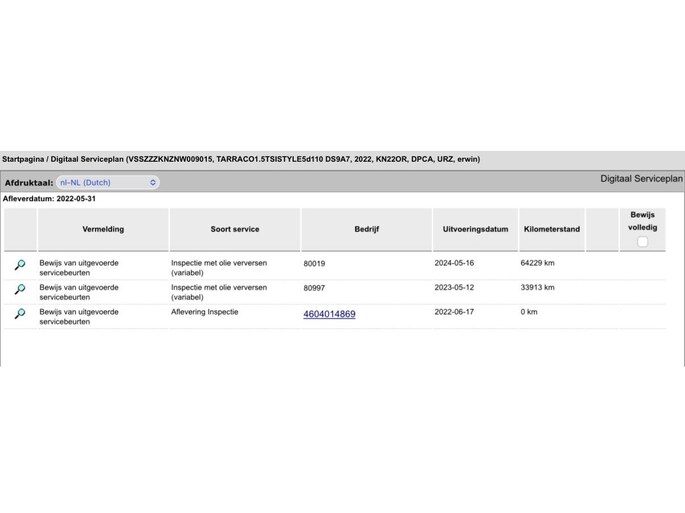Viewport: 685px width, 513px height.
Task: Click the Vermelding column header
Action: click(103, 229)
